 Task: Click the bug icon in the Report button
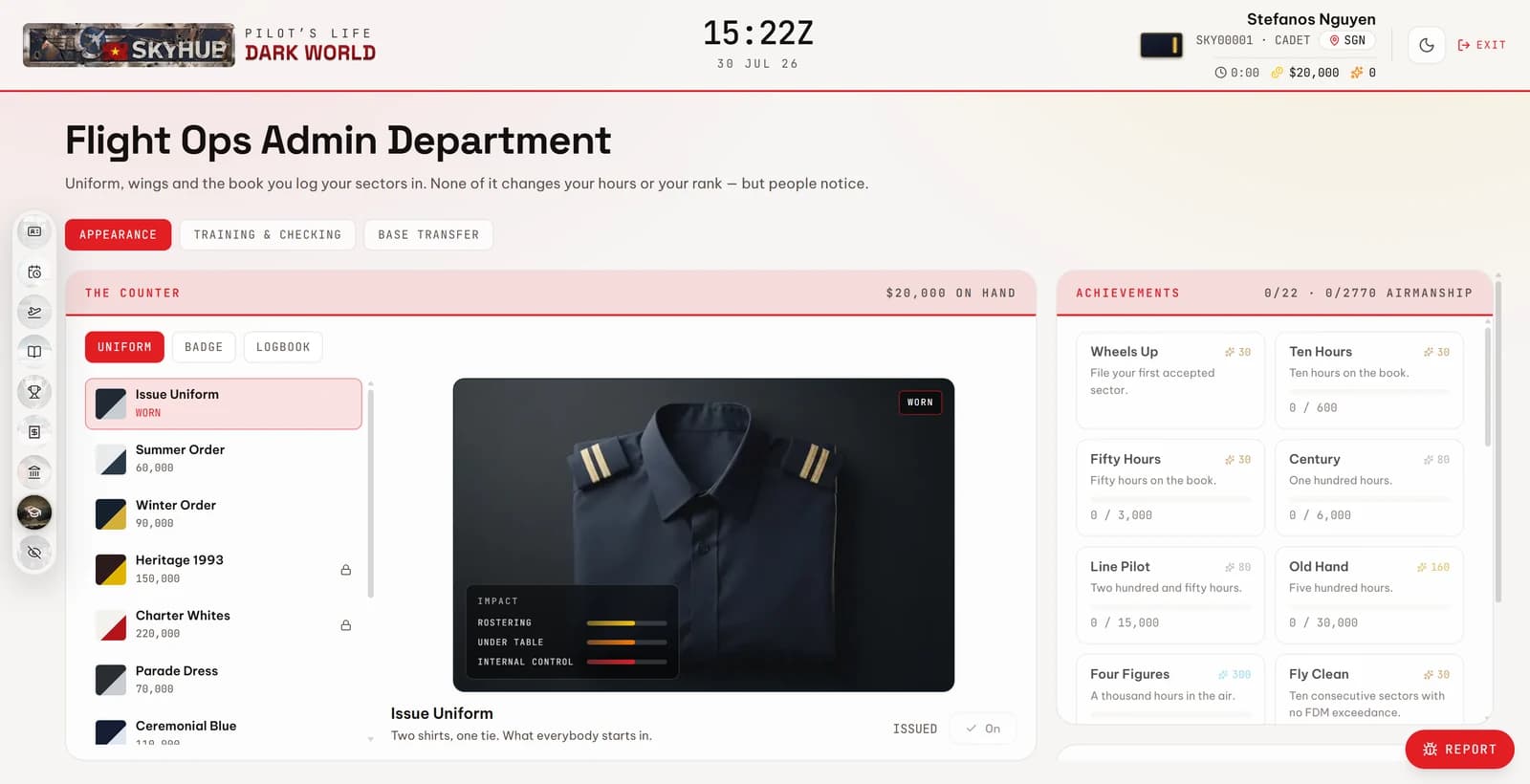click(x=1431, y=750)
